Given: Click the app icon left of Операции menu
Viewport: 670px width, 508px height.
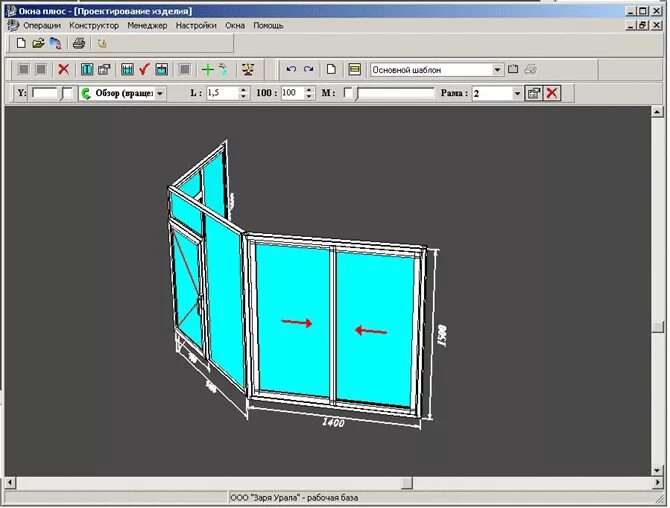Looking at the screenshot, I should tap(13, 25).
